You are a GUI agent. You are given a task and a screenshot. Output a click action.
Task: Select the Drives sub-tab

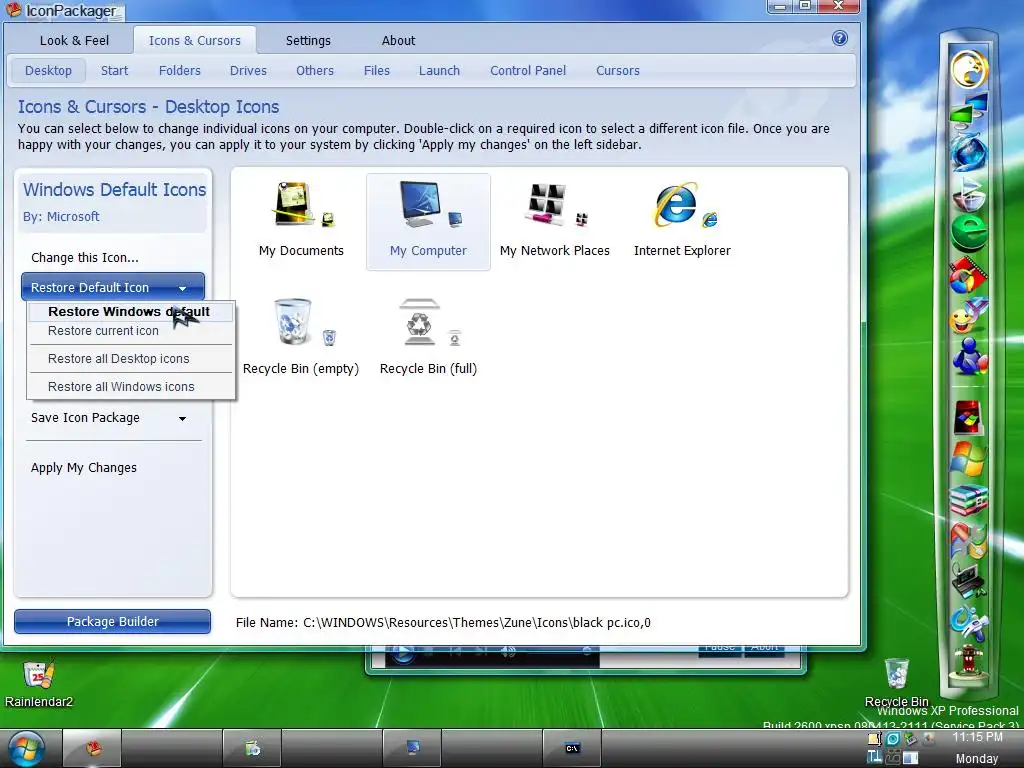coord(248,71)
